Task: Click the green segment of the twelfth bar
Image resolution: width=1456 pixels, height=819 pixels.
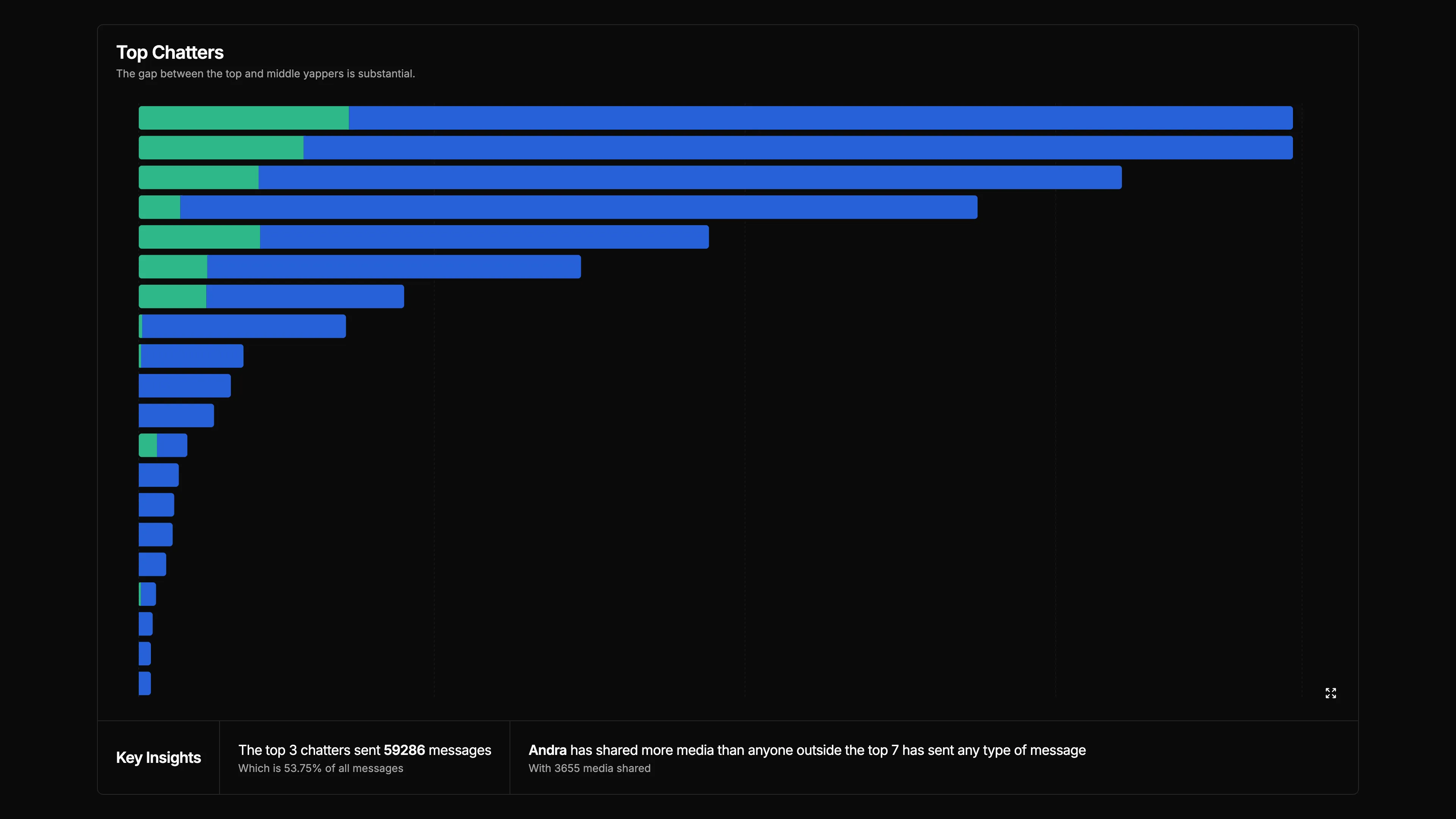Action: (147, 446)
